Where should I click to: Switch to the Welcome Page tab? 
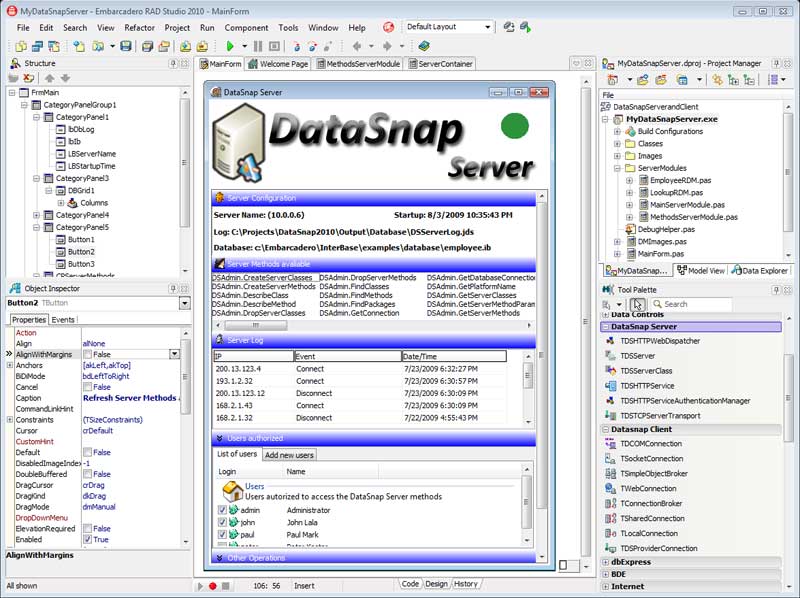pos(279,64)
